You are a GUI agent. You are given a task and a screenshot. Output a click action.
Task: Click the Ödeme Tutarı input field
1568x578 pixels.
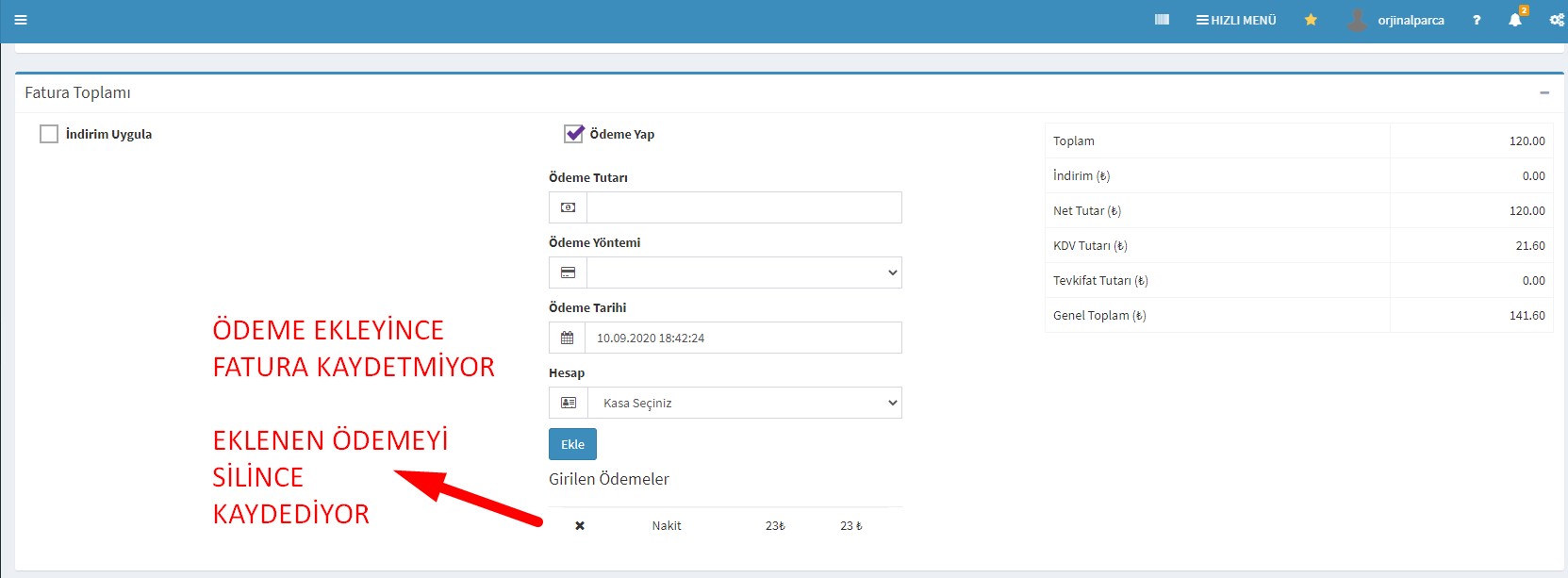click(743, 207)
